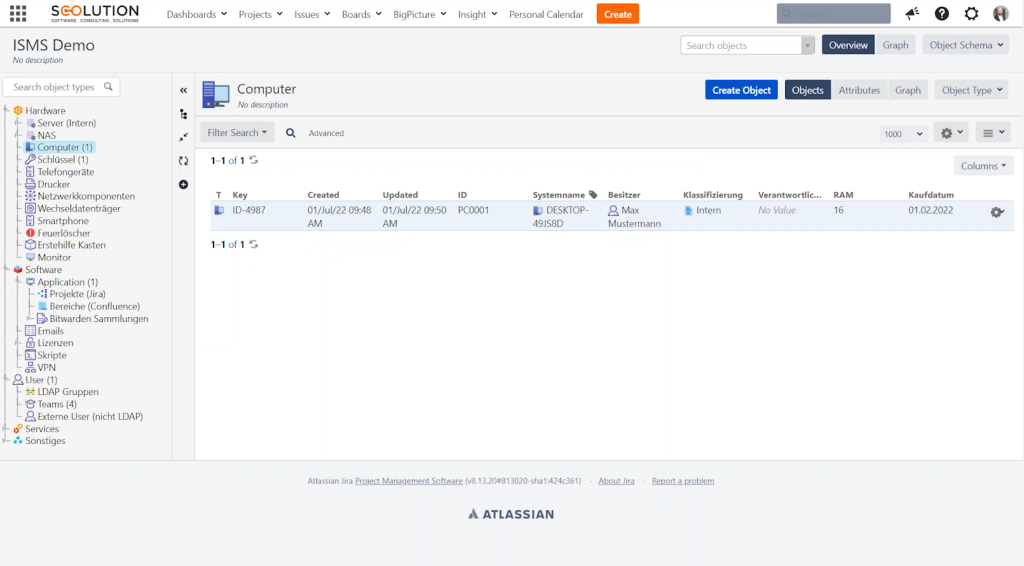Image resolution: width=1024 pixels, height=566 pixels.
Task: Focus the Search objects field
Action: coord(741,46)
